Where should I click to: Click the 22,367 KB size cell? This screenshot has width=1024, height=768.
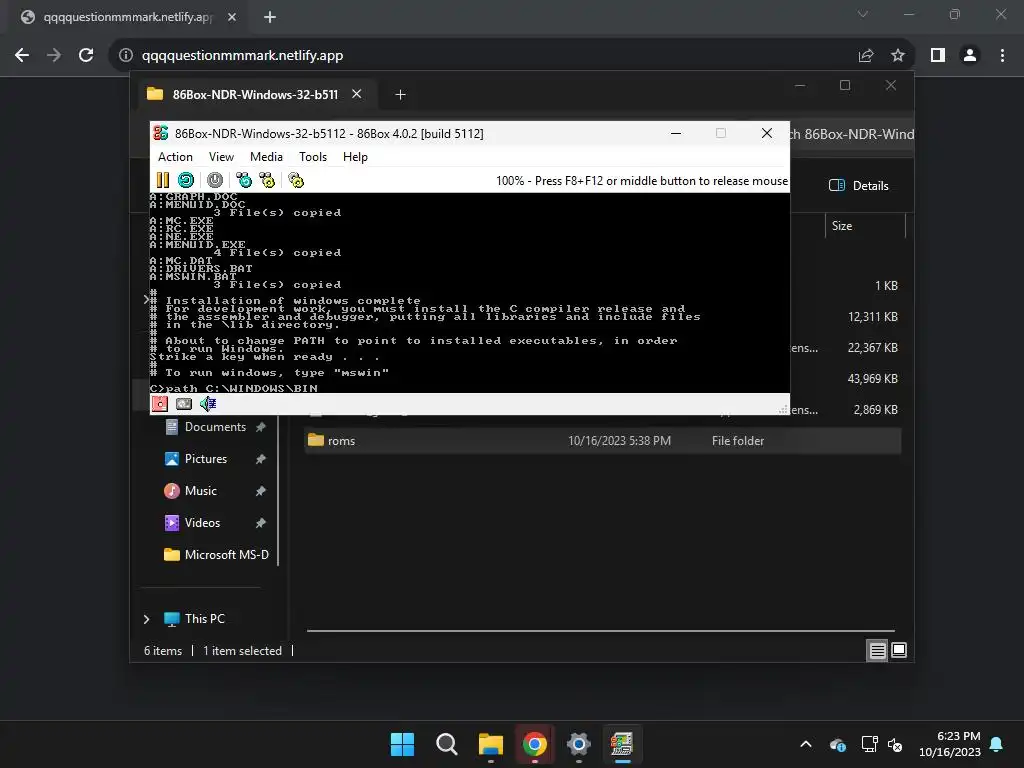(x=872, y=348)
